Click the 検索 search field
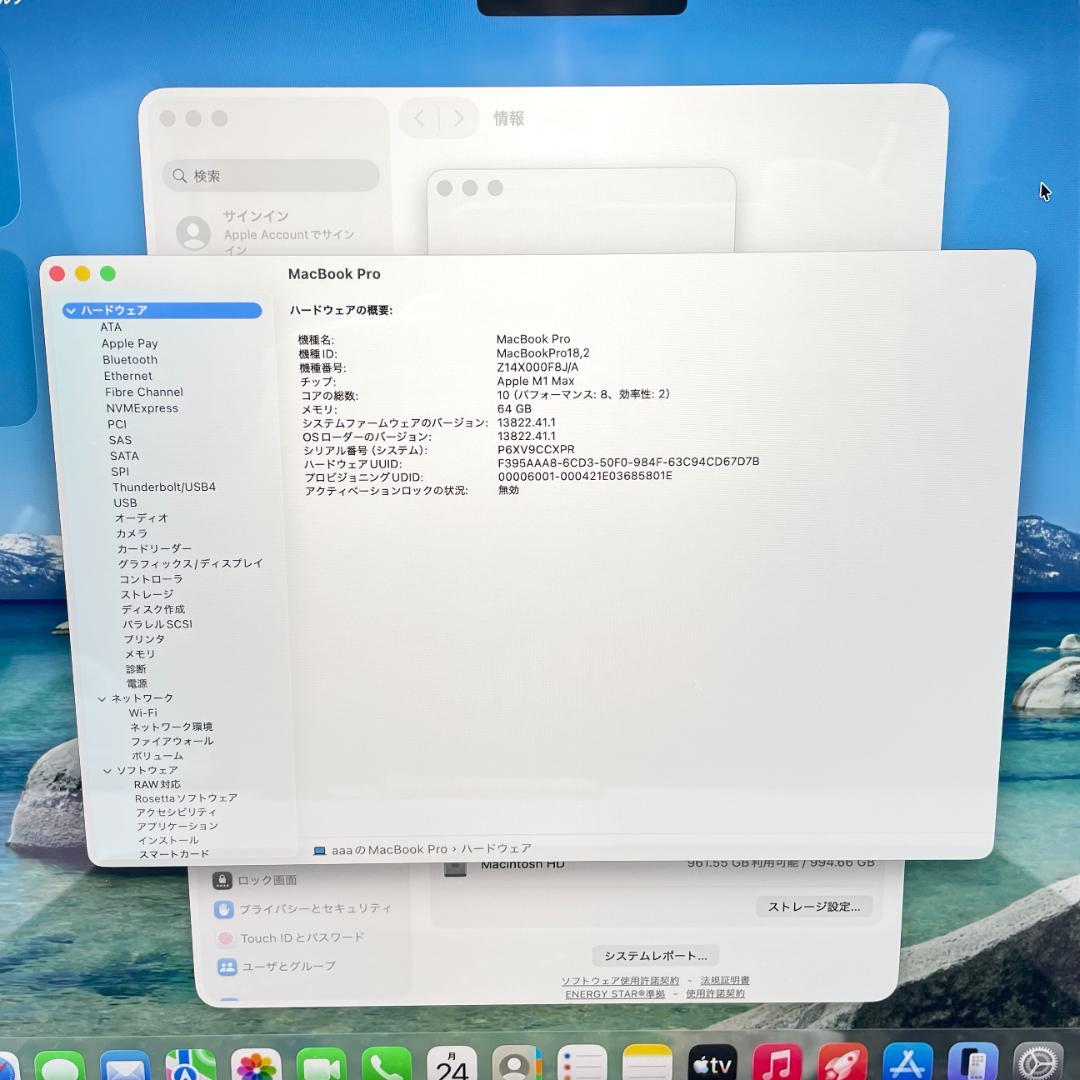The width and height of the screenshot is (1080, 1080). 270,175
